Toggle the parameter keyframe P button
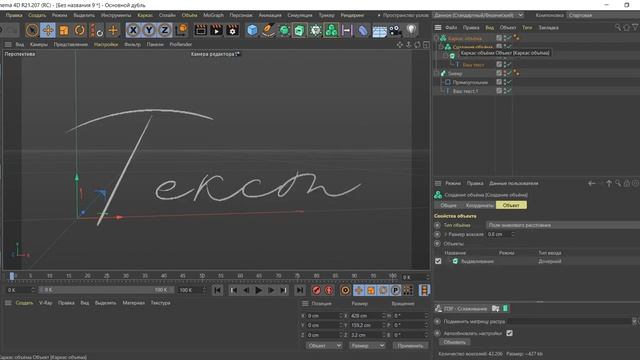The width and height of the screenshot is (640, 360). point(396,290)
